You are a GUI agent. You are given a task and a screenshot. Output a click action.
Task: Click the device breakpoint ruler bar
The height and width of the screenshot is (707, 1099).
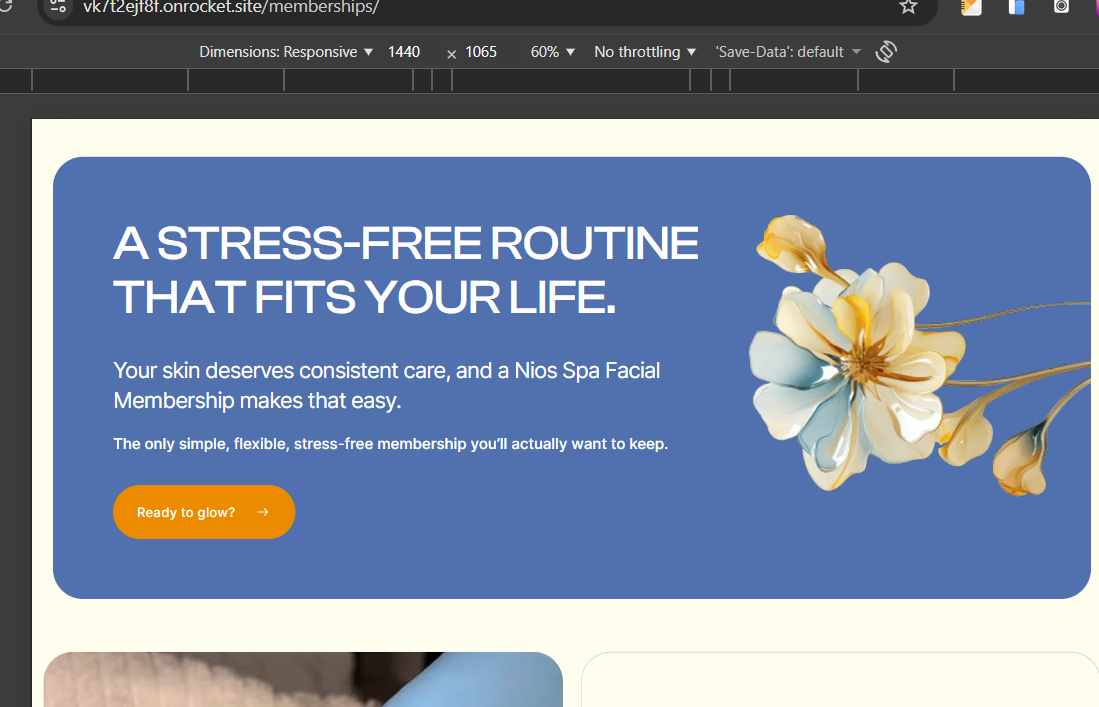550,81
